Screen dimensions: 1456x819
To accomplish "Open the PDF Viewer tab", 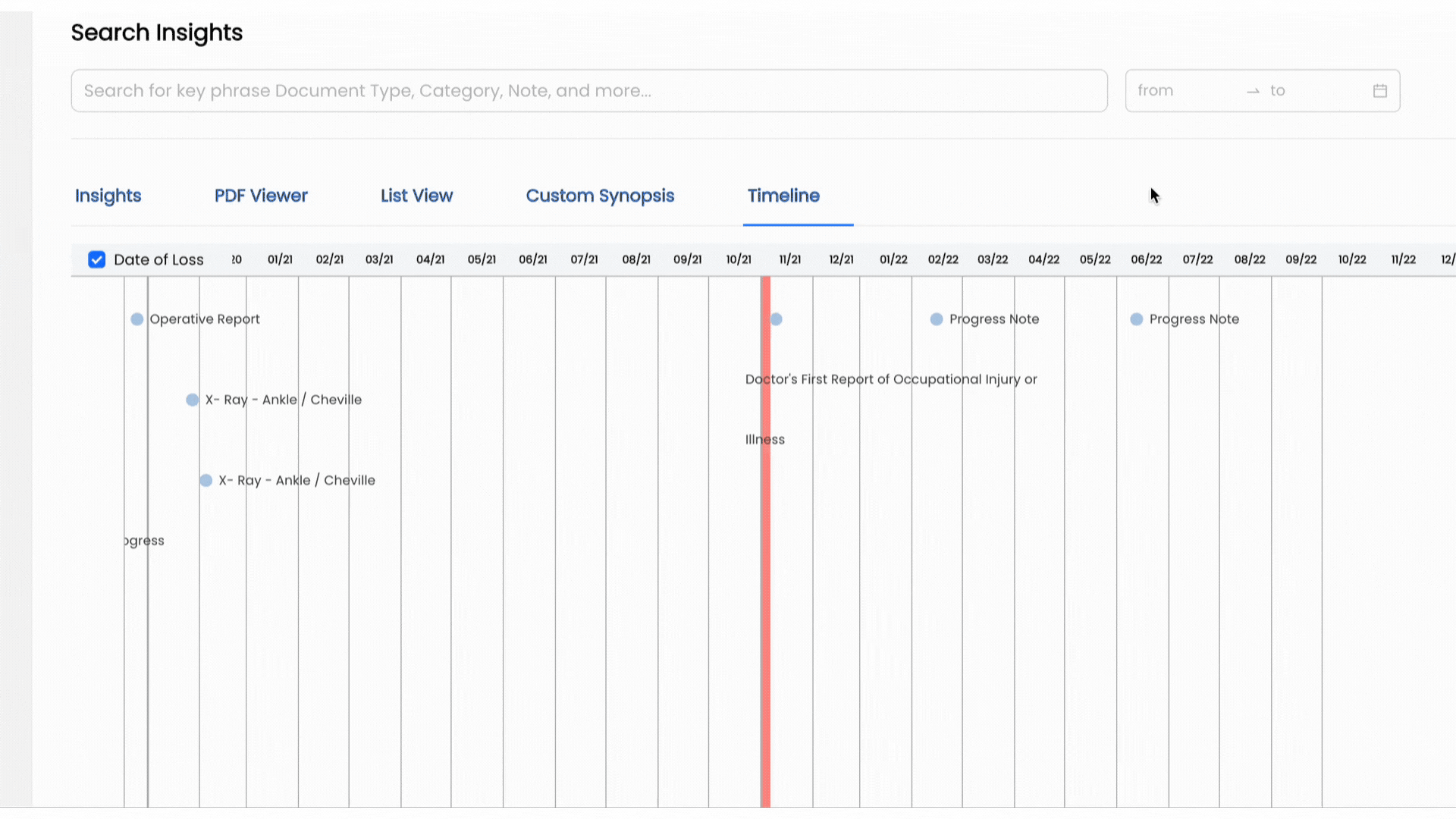I will click(x=261, y=196).
